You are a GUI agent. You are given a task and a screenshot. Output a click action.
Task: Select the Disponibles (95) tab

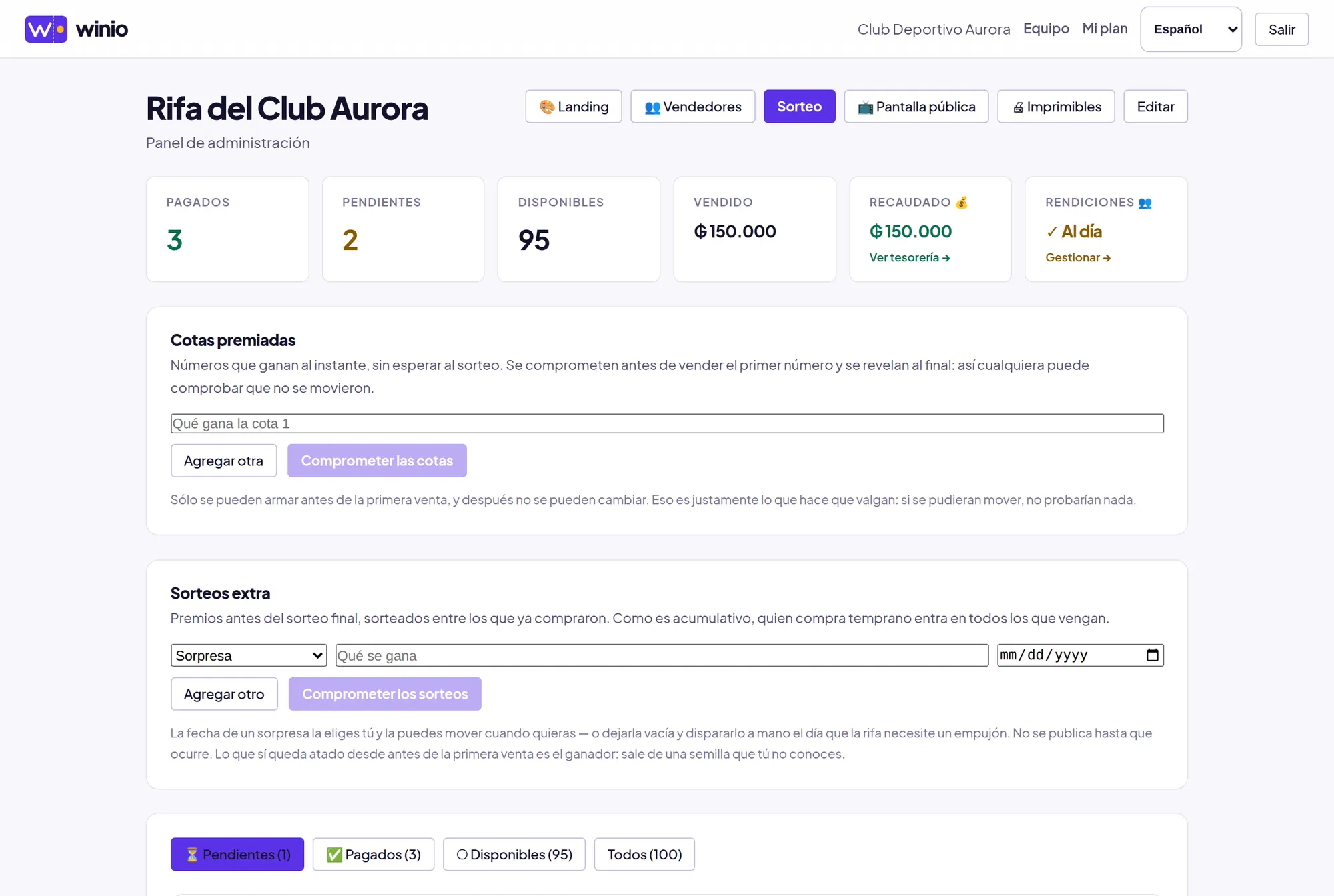[514, 854]
